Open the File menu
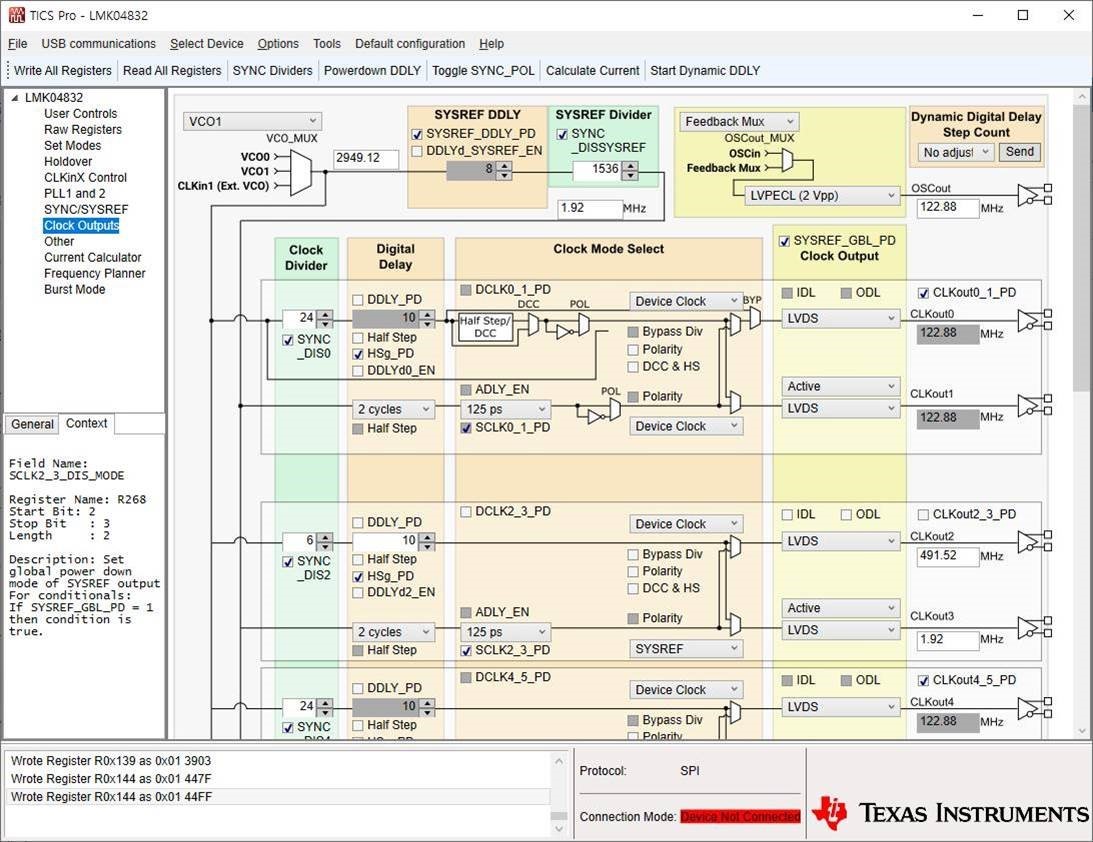Viewport: 1093px width, 842px height. coord(17,44)
